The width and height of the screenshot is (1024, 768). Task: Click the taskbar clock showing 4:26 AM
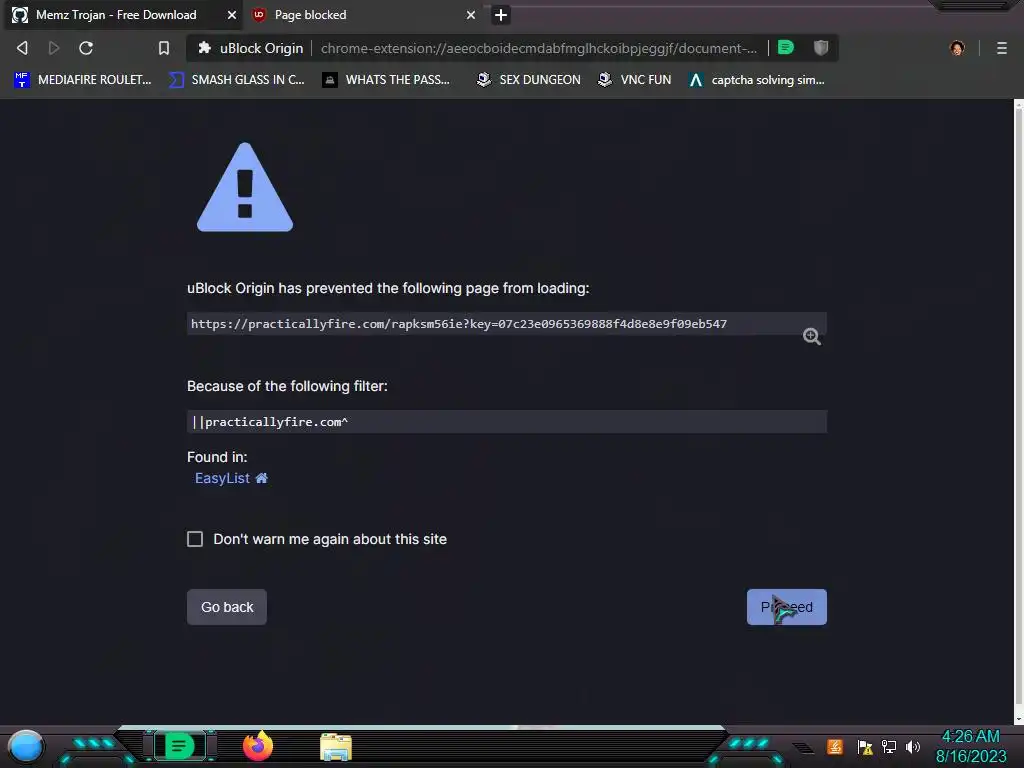point(970,746)
